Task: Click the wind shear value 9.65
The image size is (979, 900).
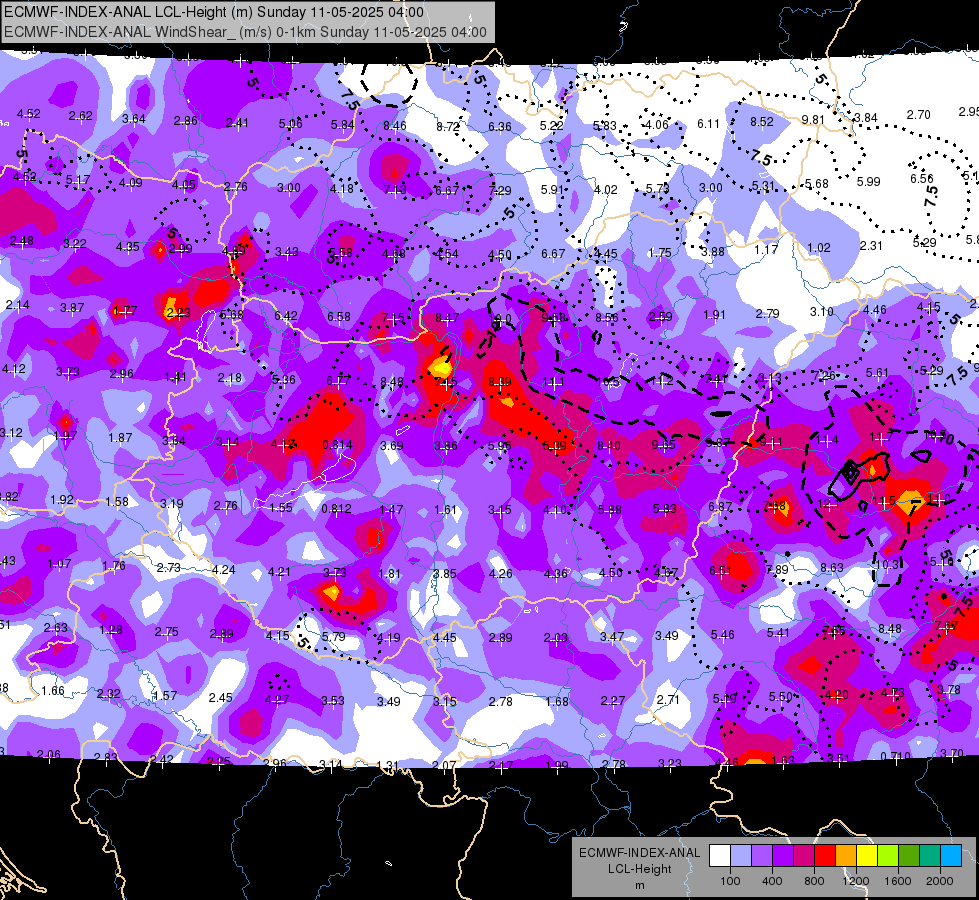Action: click(x=663, y=444)
